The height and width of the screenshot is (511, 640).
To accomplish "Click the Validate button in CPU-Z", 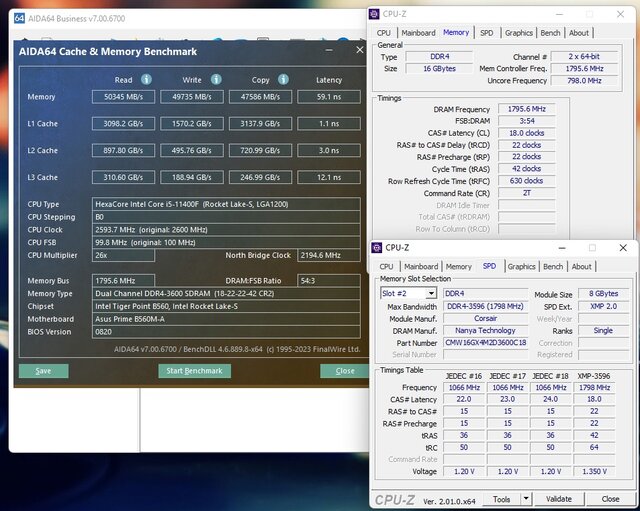I will pos(558,499).
